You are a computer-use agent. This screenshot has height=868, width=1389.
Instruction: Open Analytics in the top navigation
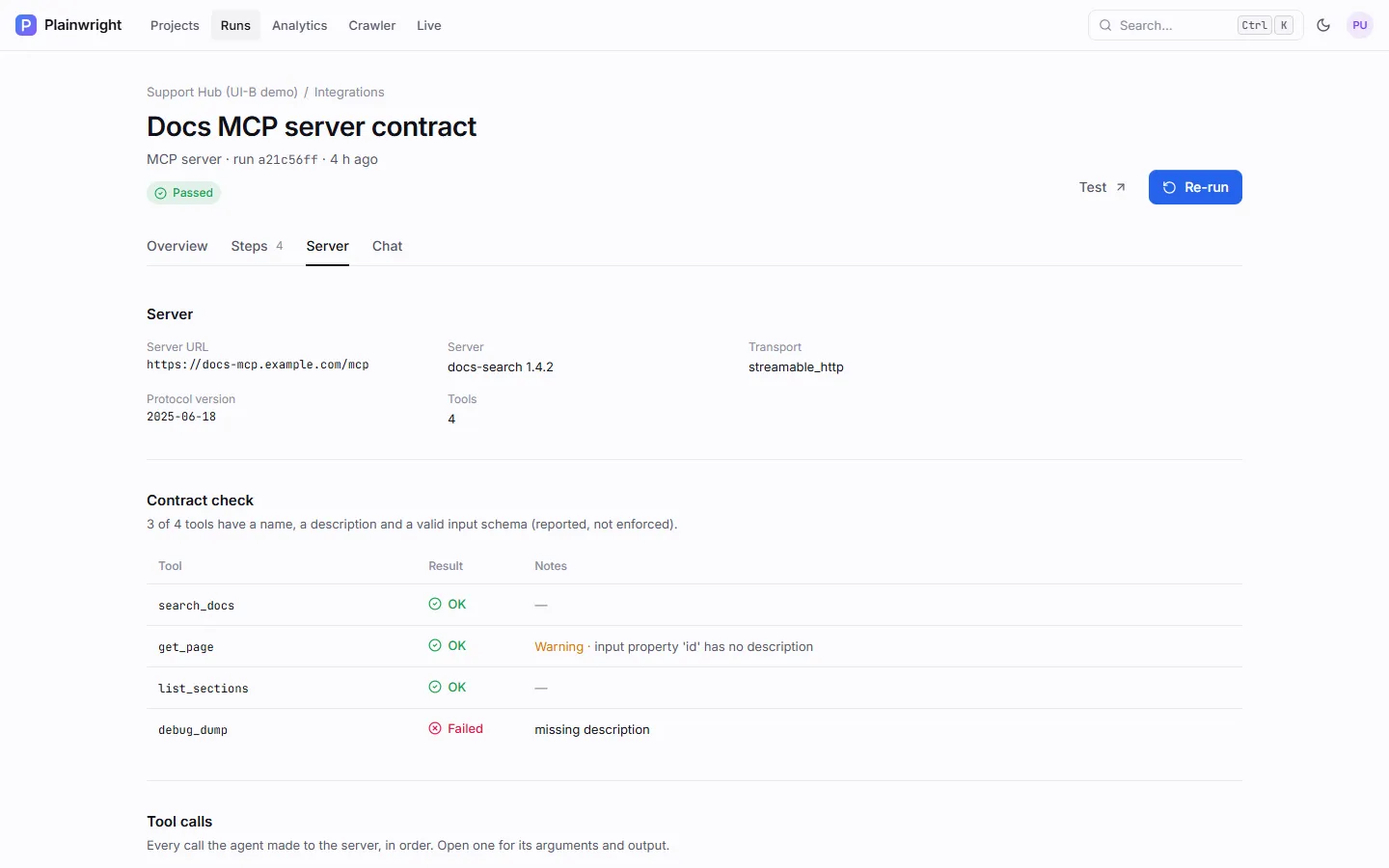click(299, 25)
